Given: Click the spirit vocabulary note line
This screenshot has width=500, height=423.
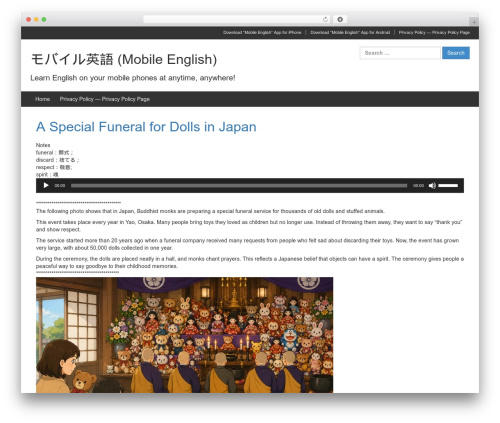Looking at the screenshot, I should click(47, 175).
